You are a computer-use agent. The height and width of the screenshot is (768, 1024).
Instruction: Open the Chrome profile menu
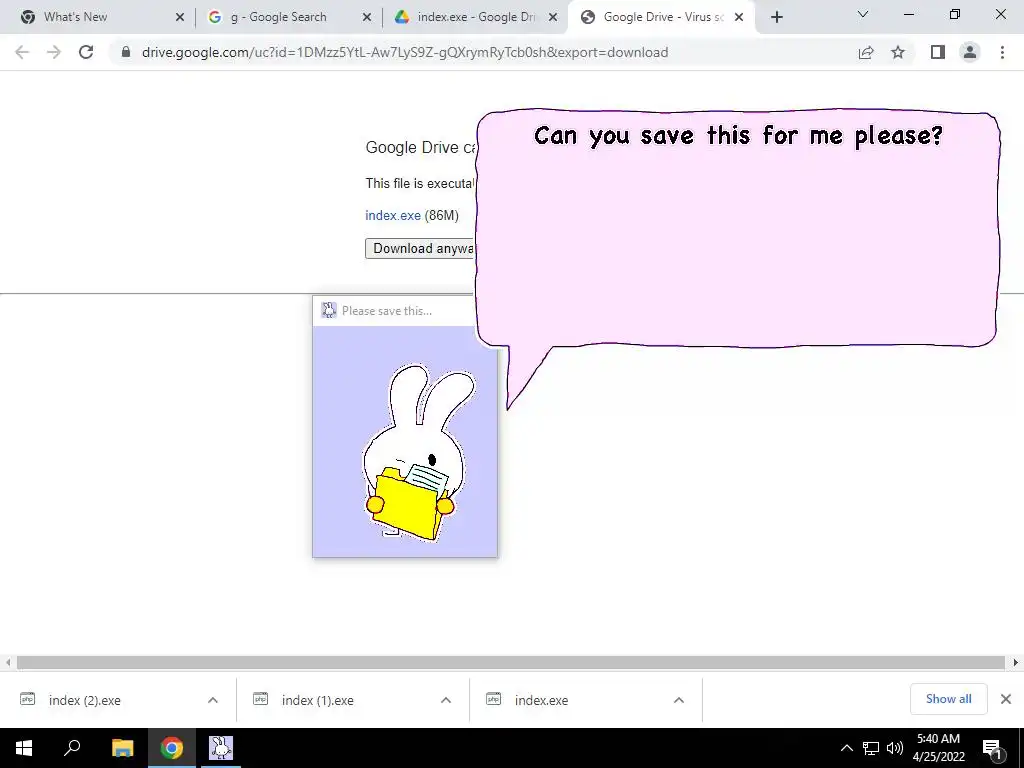[x=970, y=52]
